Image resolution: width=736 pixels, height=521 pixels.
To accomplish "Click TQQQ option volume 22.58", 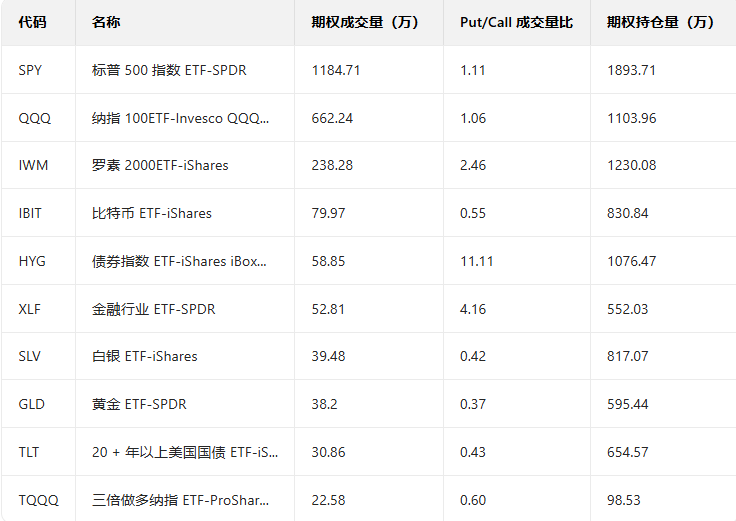I will (328, 500).
